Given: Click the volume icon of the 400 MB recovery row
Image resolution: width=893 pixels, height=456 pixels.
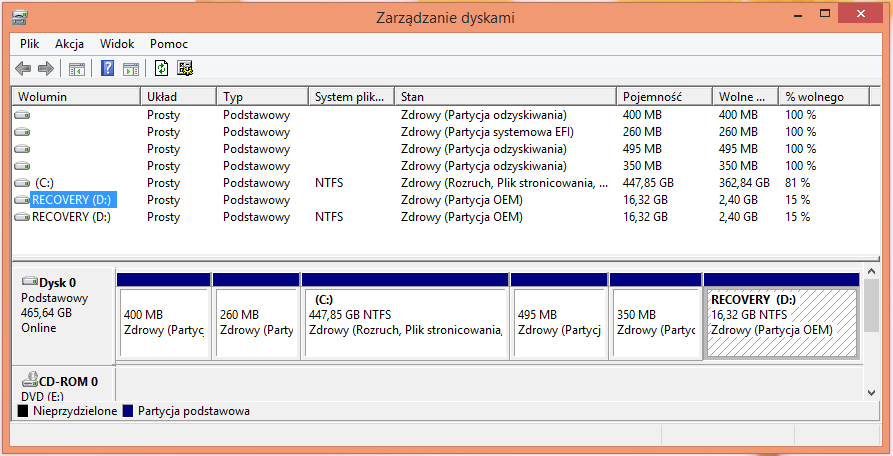Looking at the screenshot, I should coord(22,115).
